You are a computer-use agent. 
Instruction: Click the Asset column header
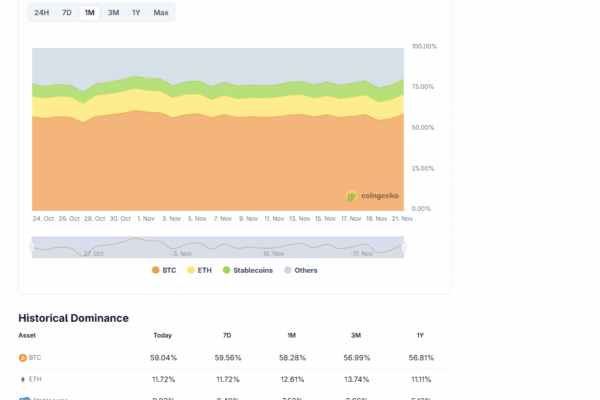point(27,336)
